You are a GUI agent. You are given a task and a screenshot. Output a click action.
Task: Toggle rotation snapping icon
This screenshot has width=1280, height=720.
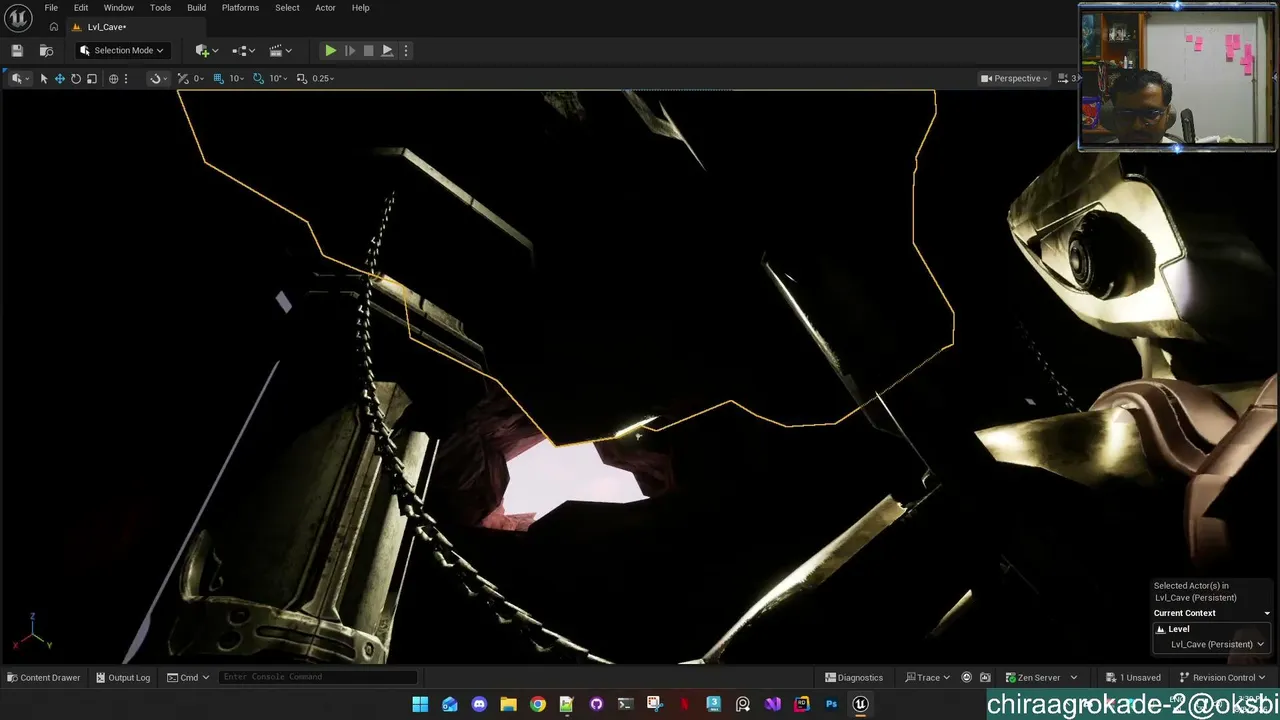259,78
